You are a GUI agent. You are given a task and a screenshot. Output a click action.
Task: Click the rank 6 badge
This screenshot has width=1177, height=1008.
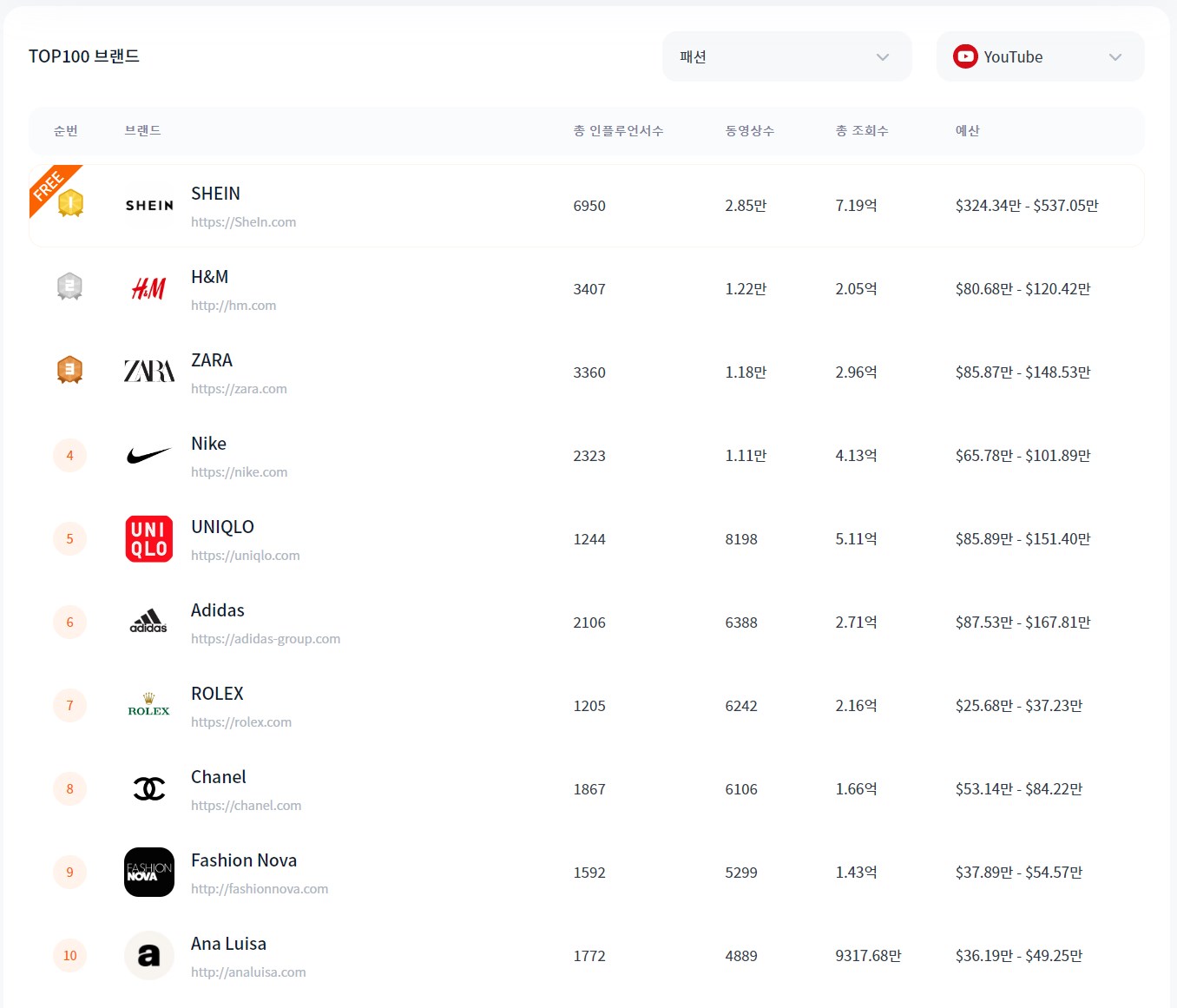pyautogui.click(x=69, y=622)
